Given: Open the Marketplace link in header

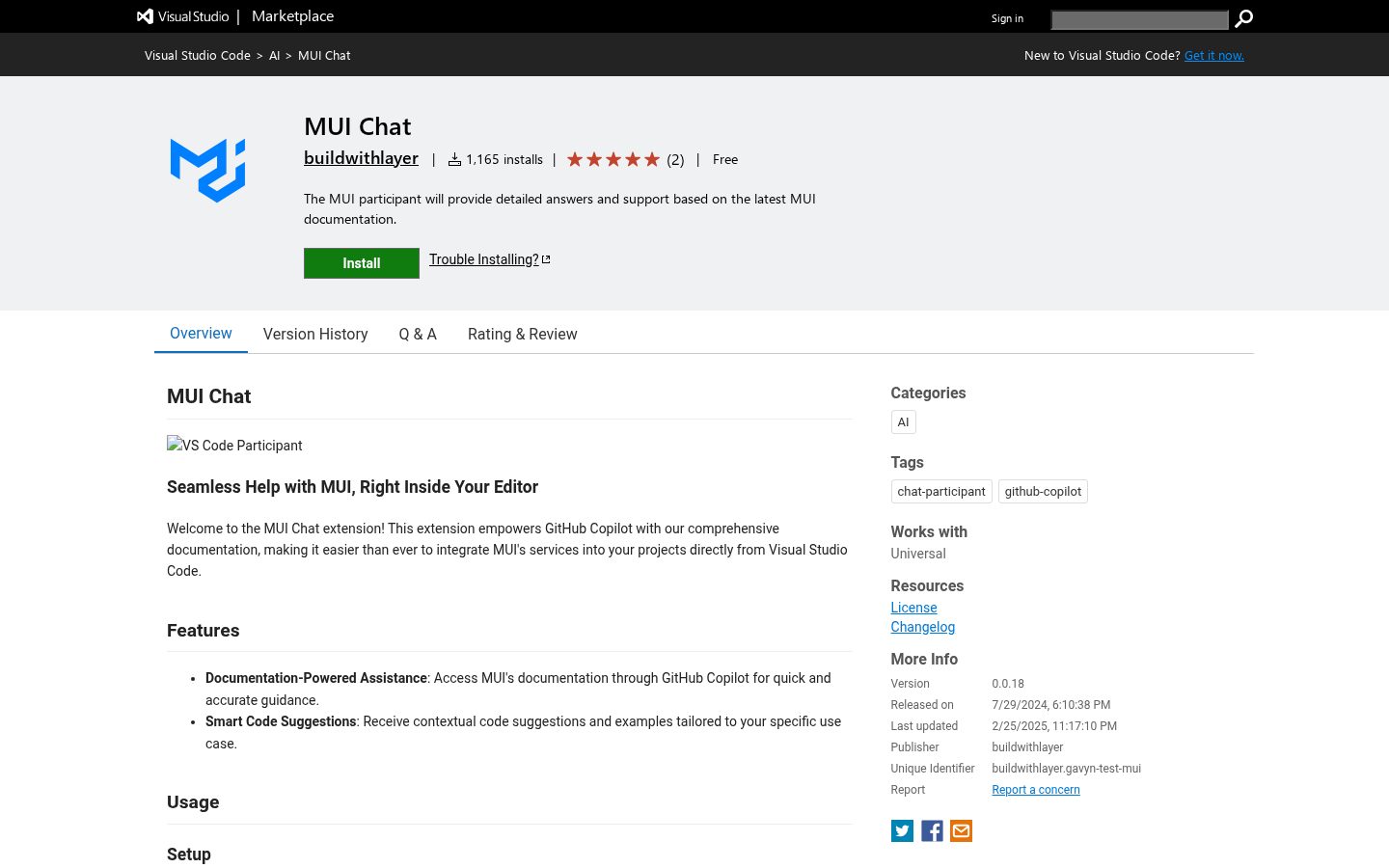Looking at the screenshot, I should pyautogui.click(x=292, y=16).
